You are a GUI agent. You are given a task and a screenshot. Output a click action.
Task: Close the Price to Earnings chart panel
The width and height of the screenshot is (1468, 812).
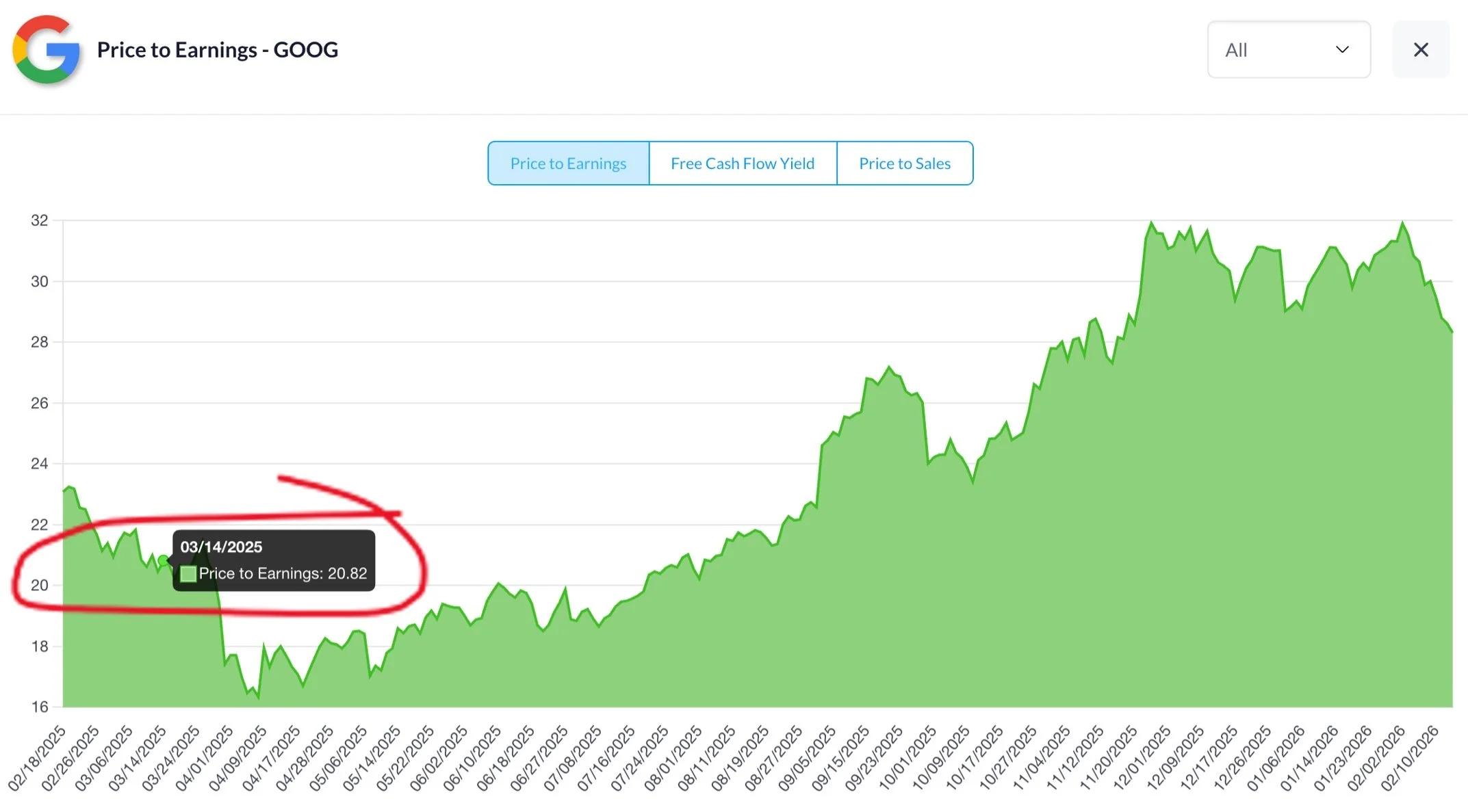click(1421, 49)
